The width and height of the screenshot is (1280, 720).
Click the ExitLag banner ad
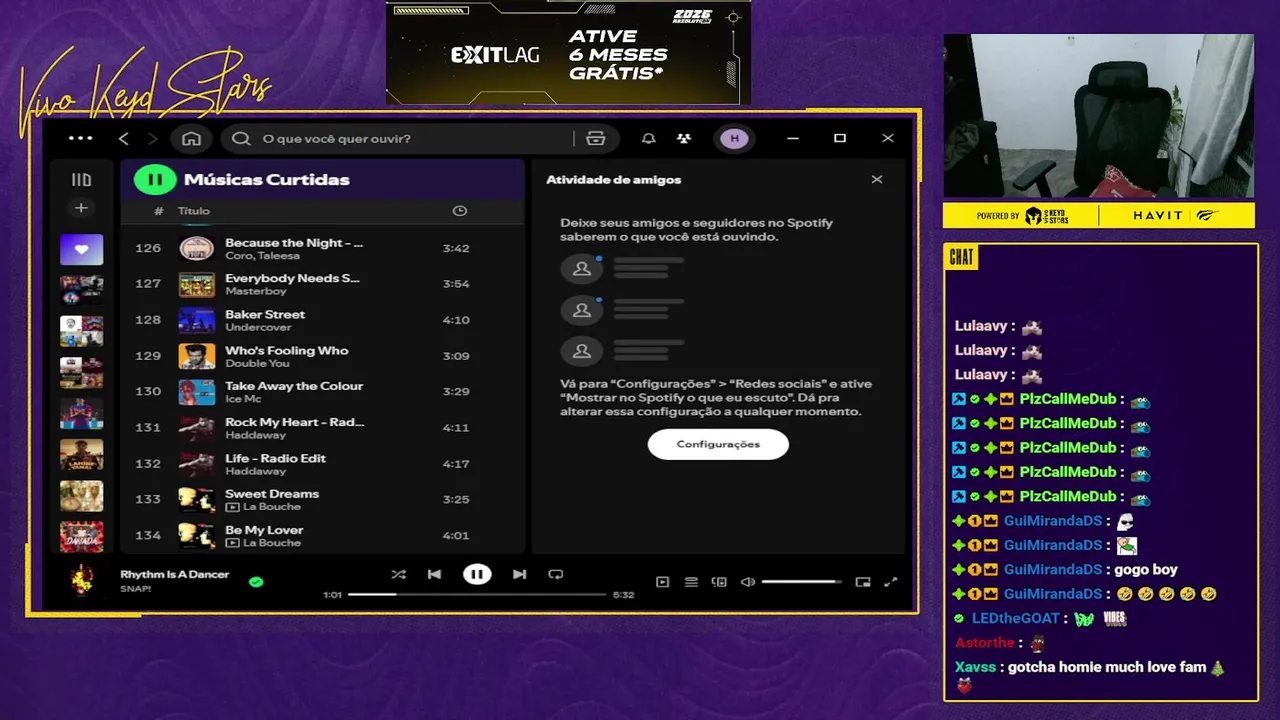point(568,52)
